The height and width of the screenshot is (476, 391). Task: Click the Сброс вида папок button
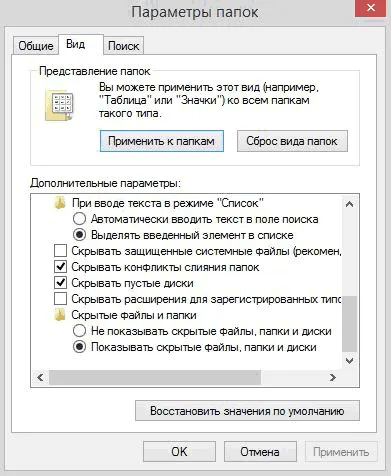(292, 141)
